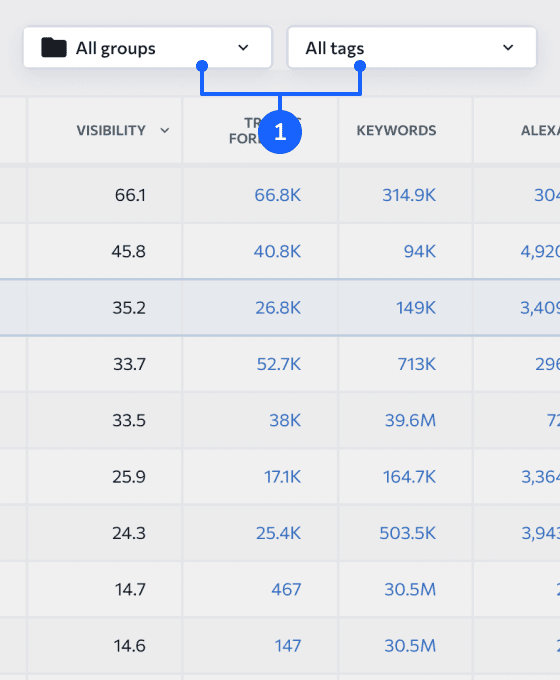Click the All groups chevron arrow
Image resolution: width=560 pixels, height=680 pixels.
pos(243,48)
